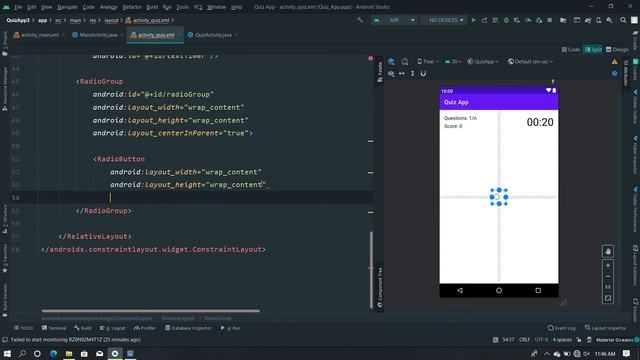This screenshot has height=360, width=640.
Task: Click the 4 spaces indent setting
Action: pyautogui.click(x=562, y=340)
